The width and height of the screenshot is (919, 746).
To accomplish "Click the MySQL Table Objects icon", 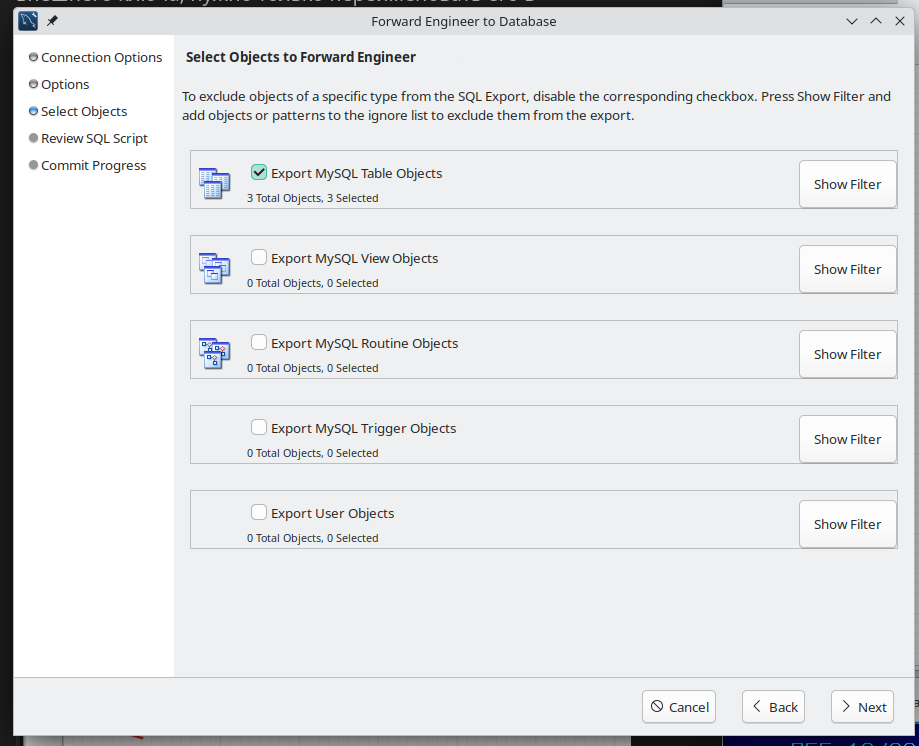I will [214, 183].
